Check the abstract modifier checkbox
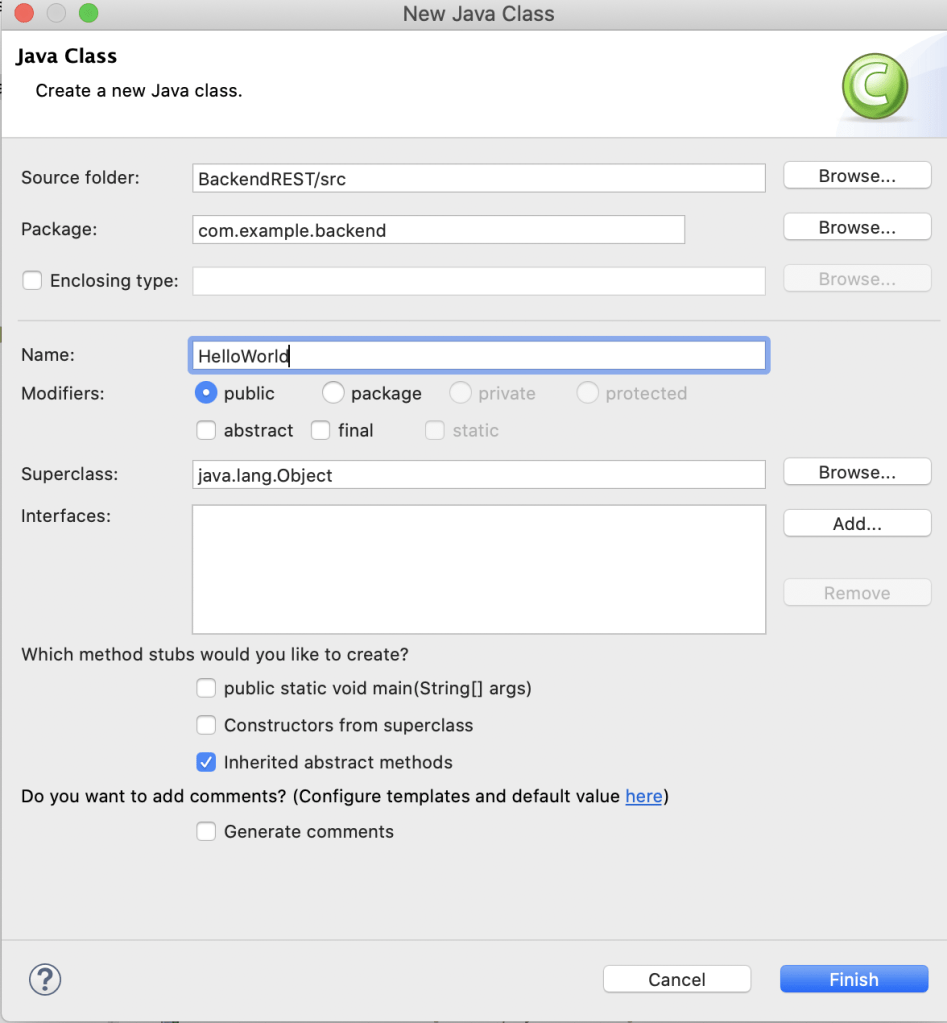Viewport: 947px width, 1023px height. [206, 431]
